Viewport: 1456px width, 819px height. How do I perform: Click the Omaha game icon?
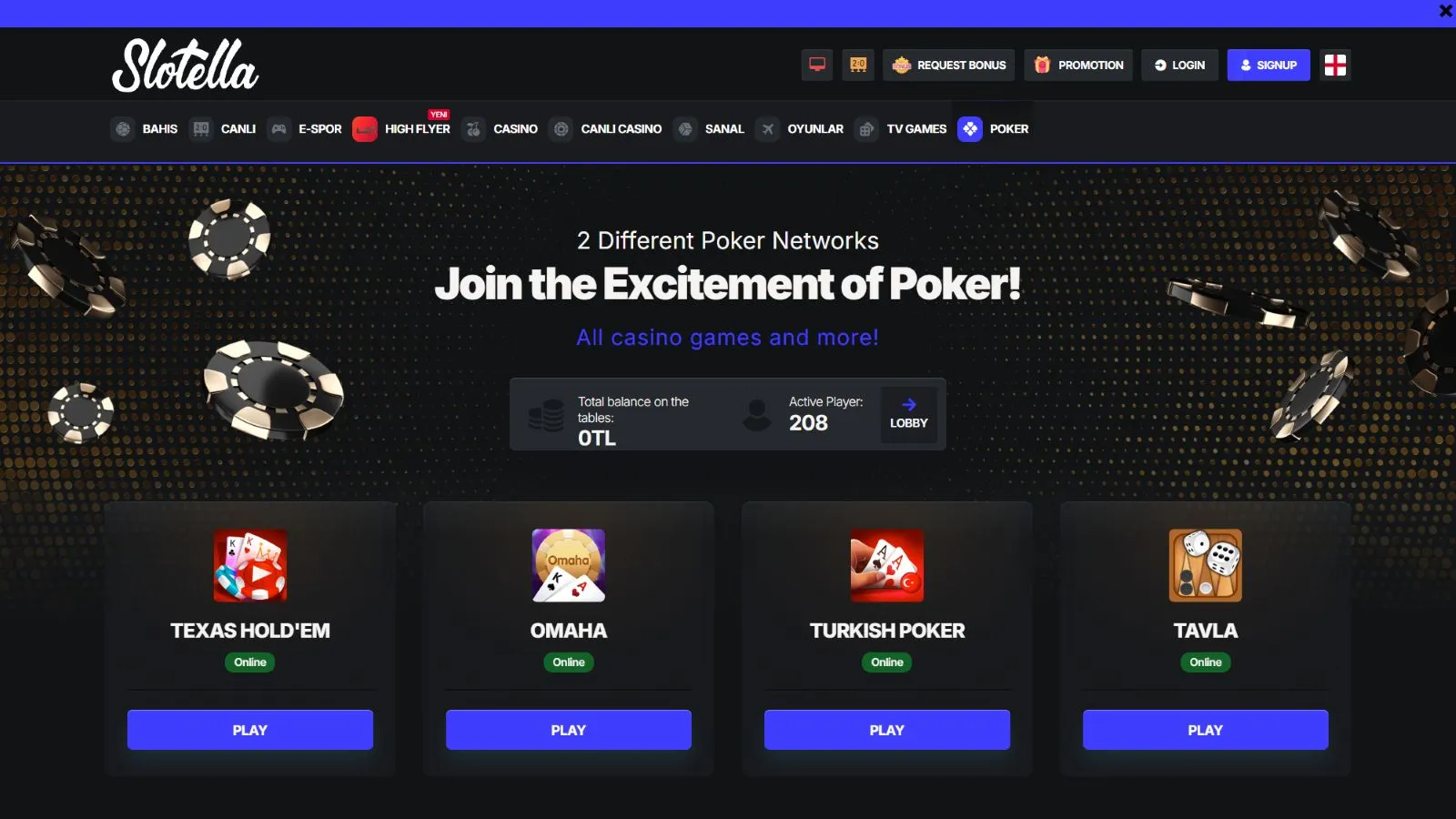(x=569, y=565)
